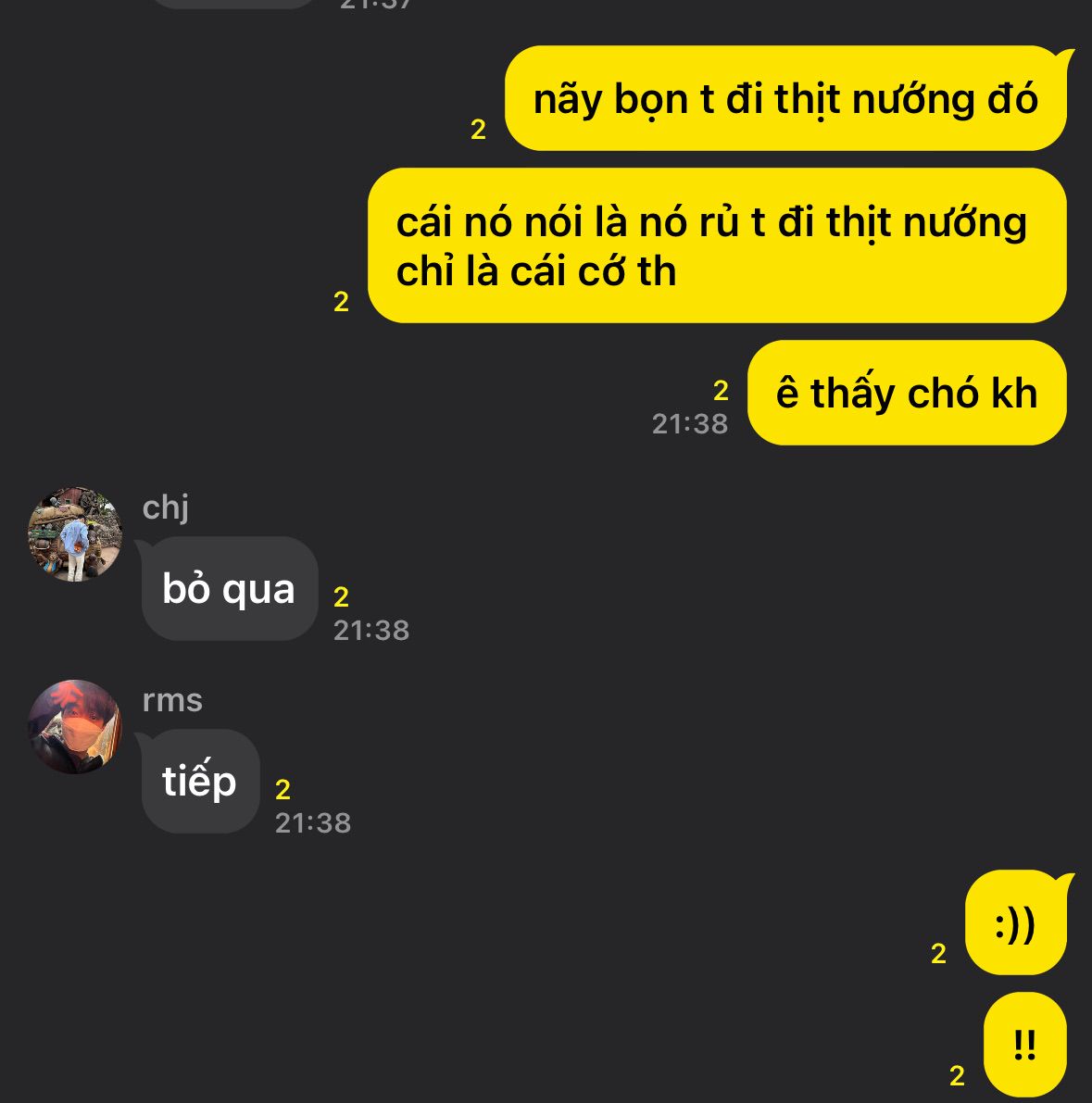Tap unread count beside ':))' bubble
Viewport: 1092px width, 1103px height.
(938, 954)
